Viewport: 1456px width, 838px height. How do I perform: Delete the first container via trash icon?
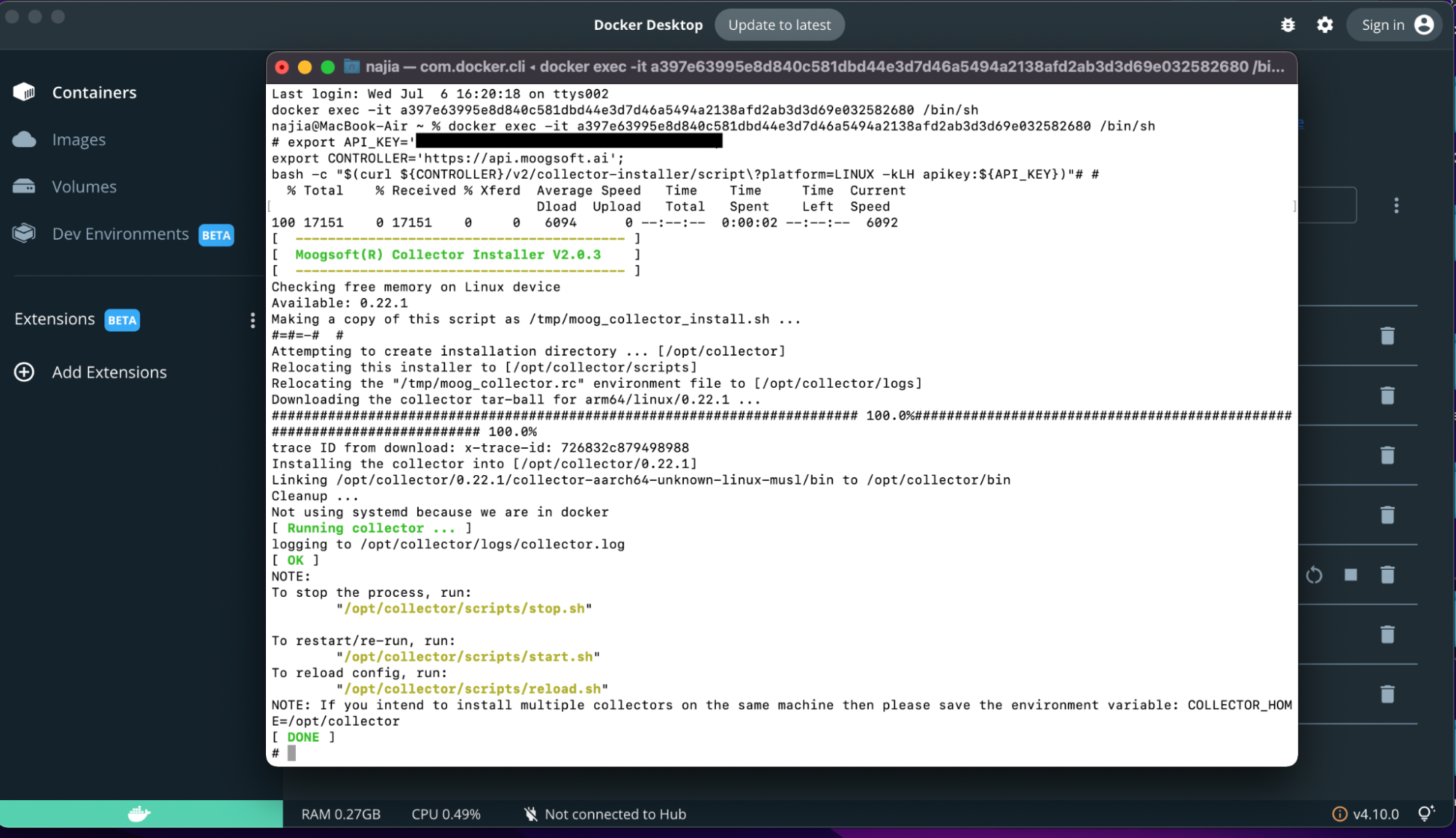(1388, 335)
